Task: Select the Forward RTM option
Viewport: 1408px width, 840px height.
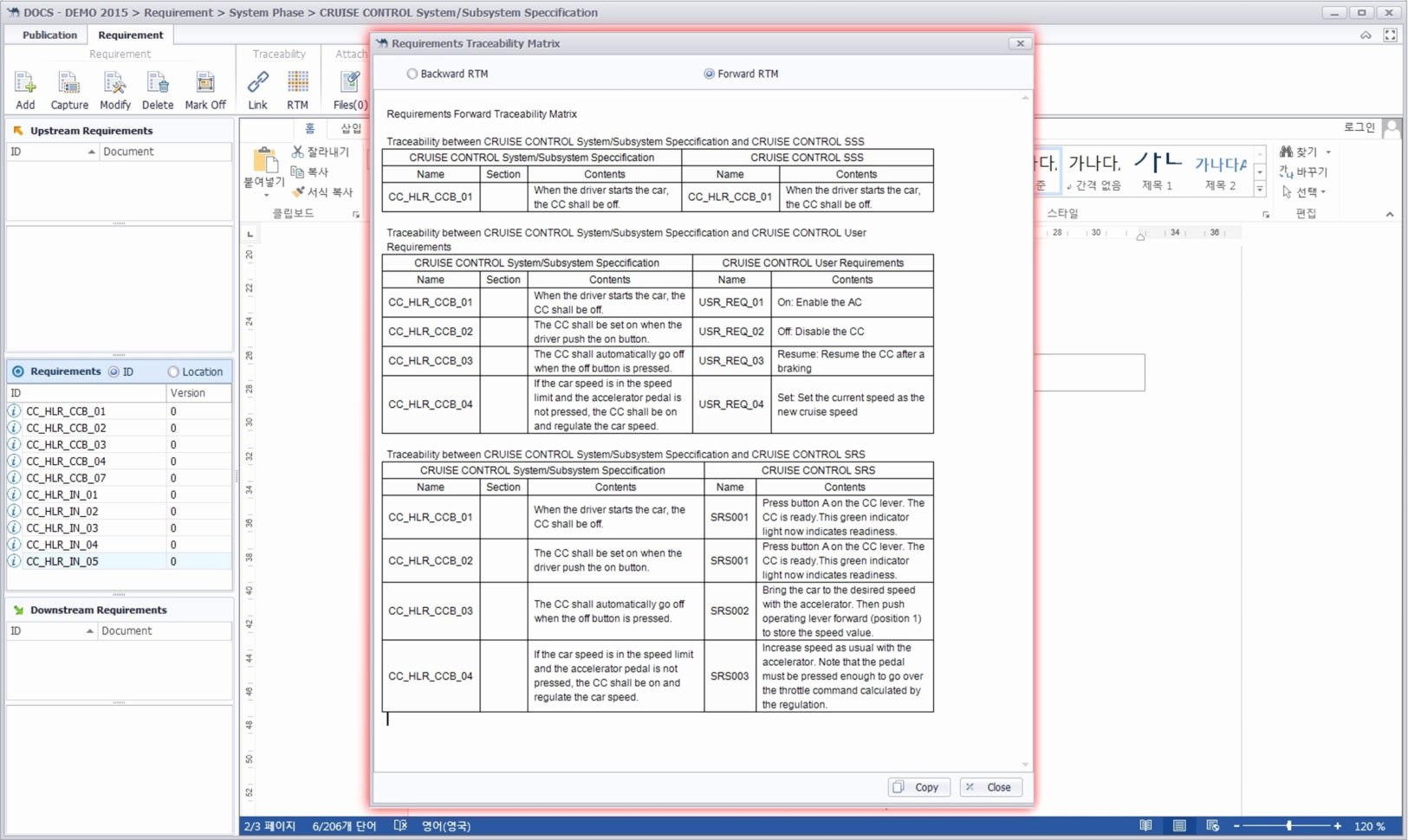Action: coord(707,74)
